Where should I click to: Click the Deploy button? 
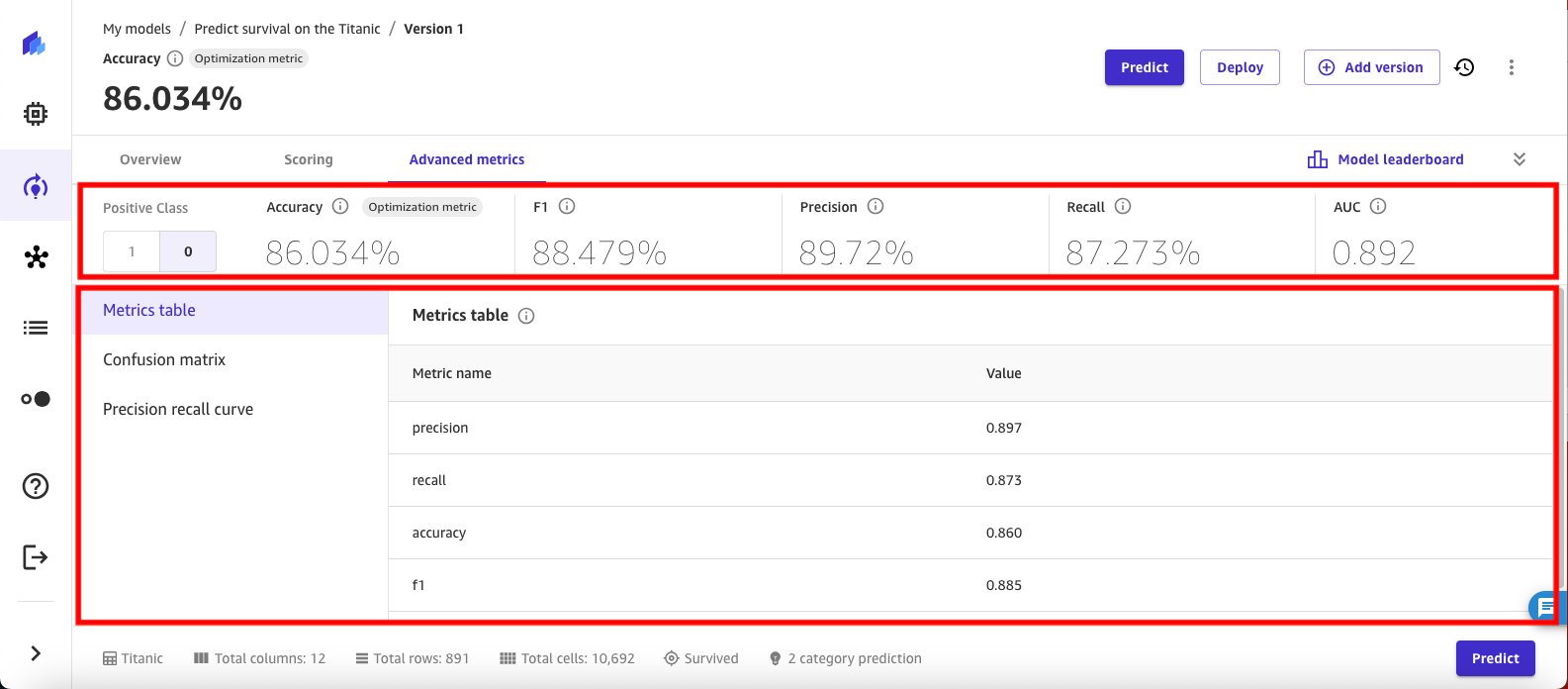tap(1240, 67)
